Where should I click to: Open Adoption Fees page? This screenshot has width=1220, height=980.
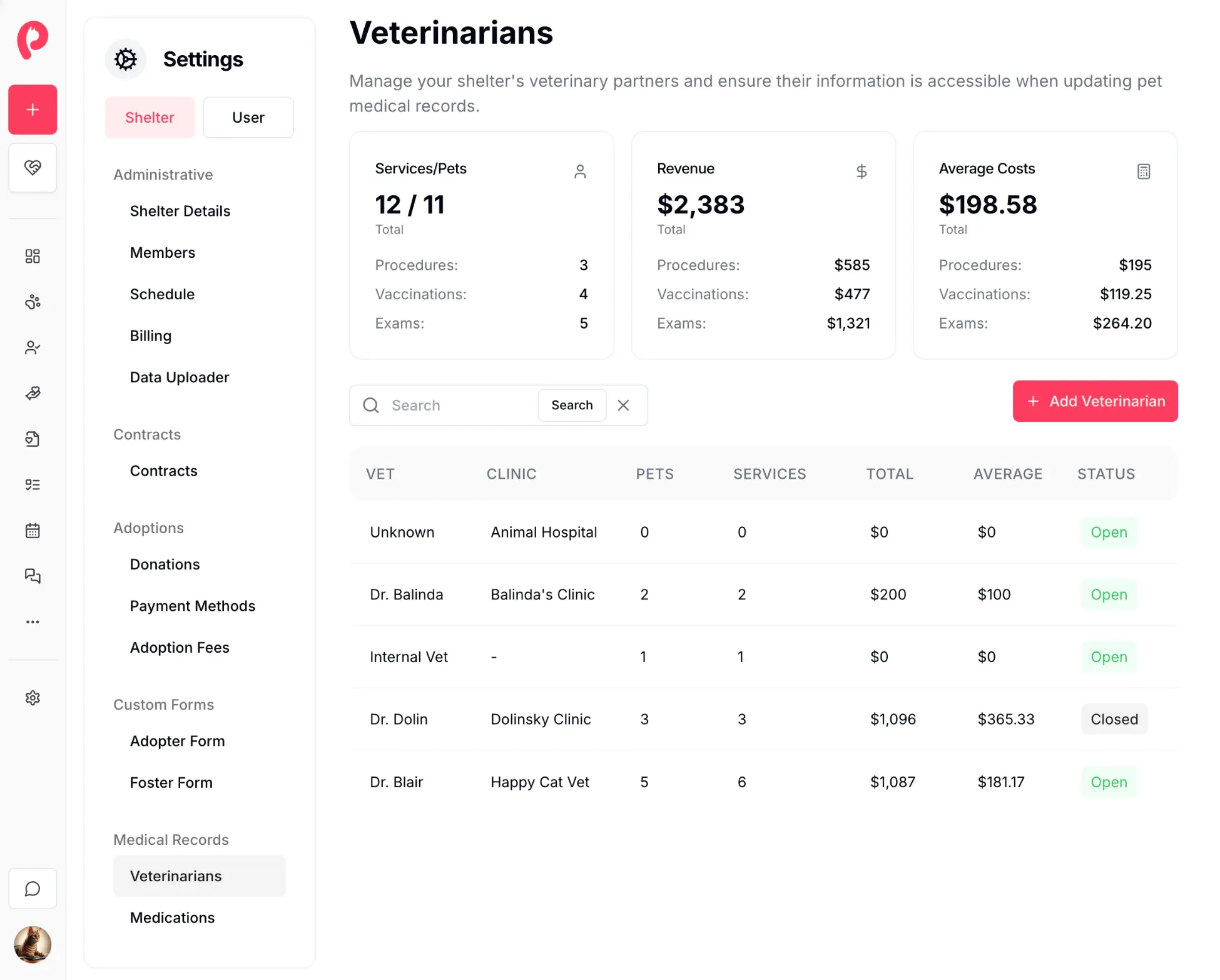coord(180,648)
